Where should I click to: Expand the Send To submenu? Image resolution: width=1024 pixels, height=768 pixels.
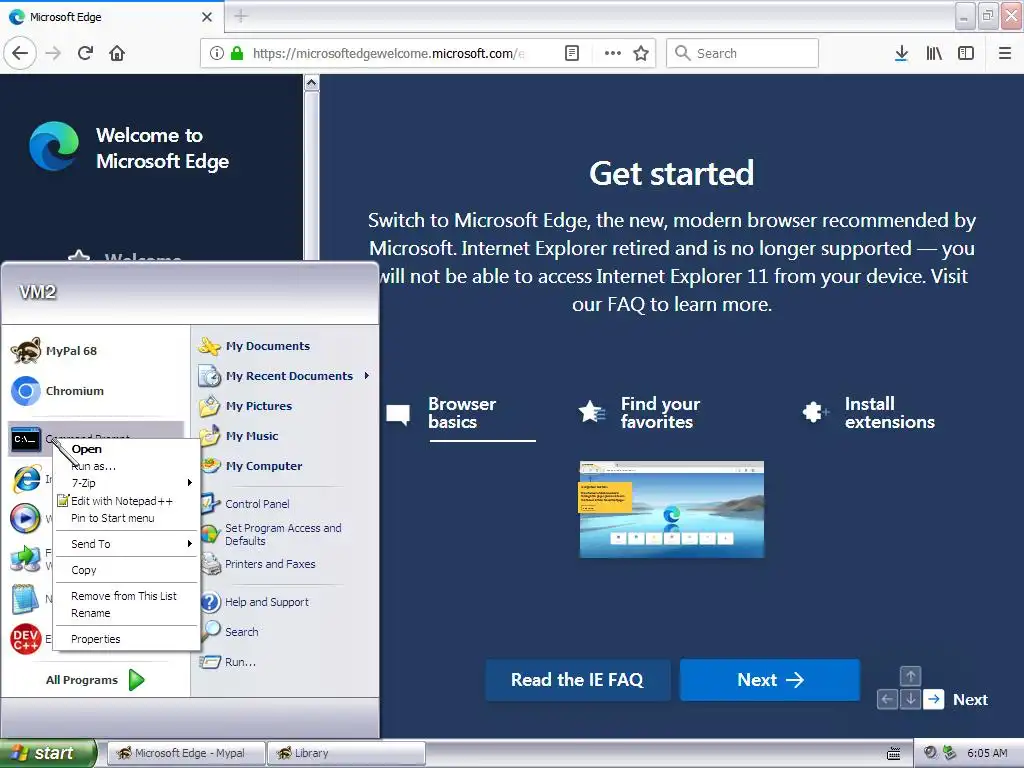tap(126, 543)
